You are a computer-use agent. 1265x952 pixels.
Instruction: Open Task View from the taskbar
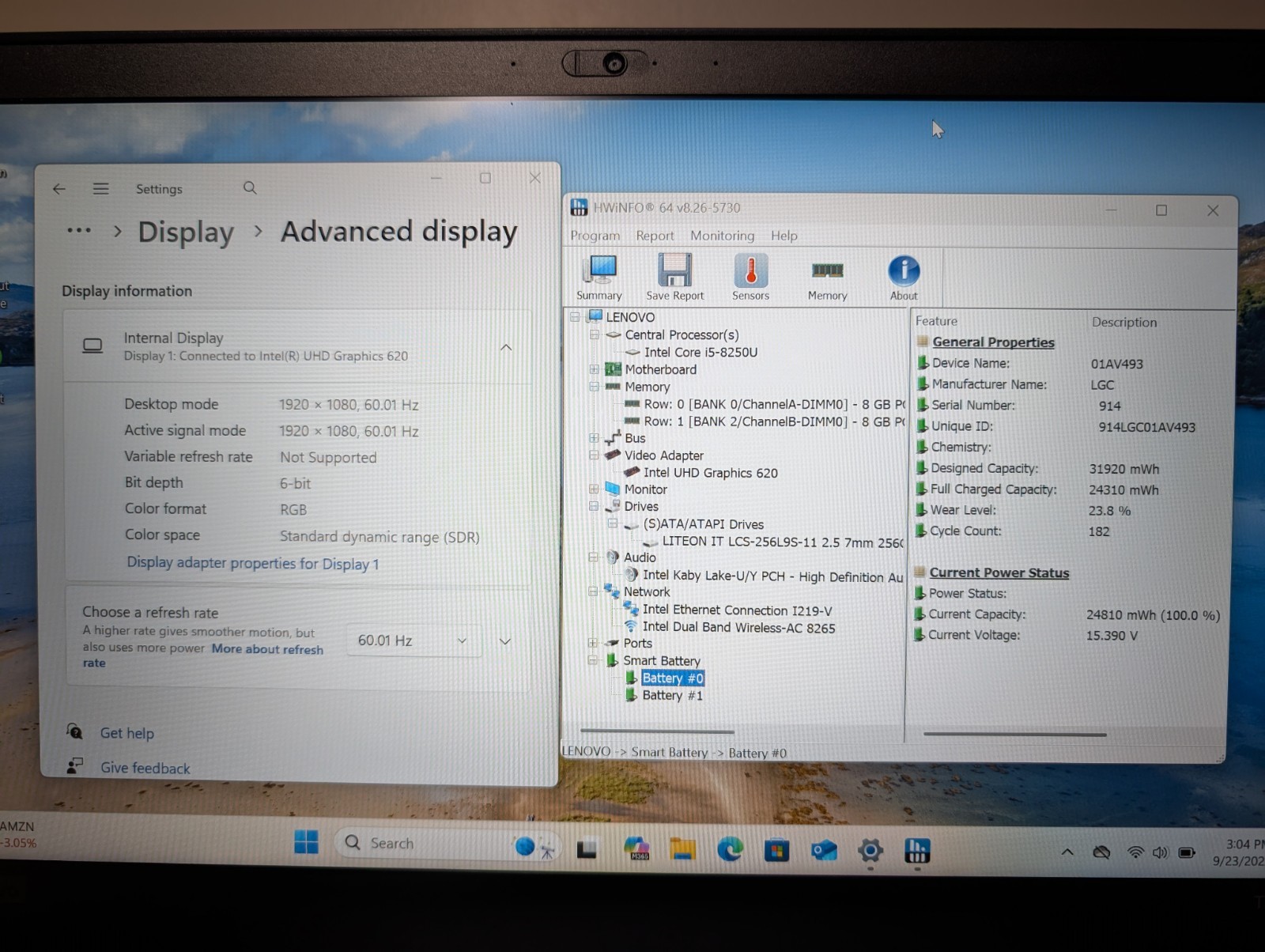pyautogui.click(x=587, y=850)
